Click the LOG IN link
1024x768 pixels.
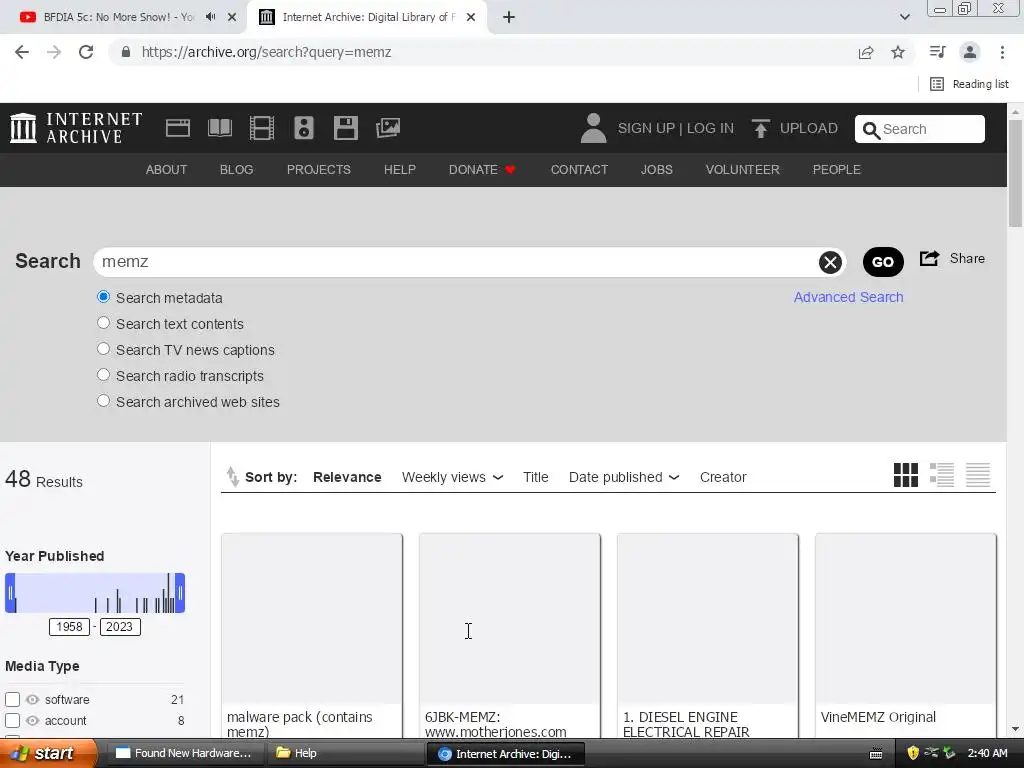pos(710,129)
